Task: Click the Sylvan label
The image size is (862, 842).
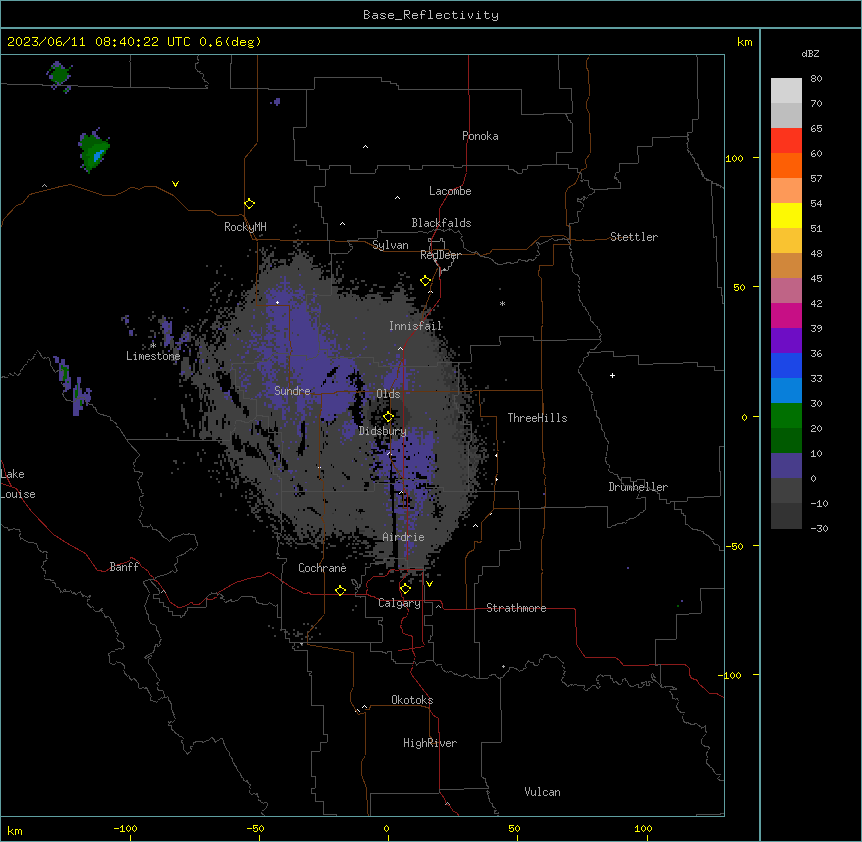Action: click(390, 245)
